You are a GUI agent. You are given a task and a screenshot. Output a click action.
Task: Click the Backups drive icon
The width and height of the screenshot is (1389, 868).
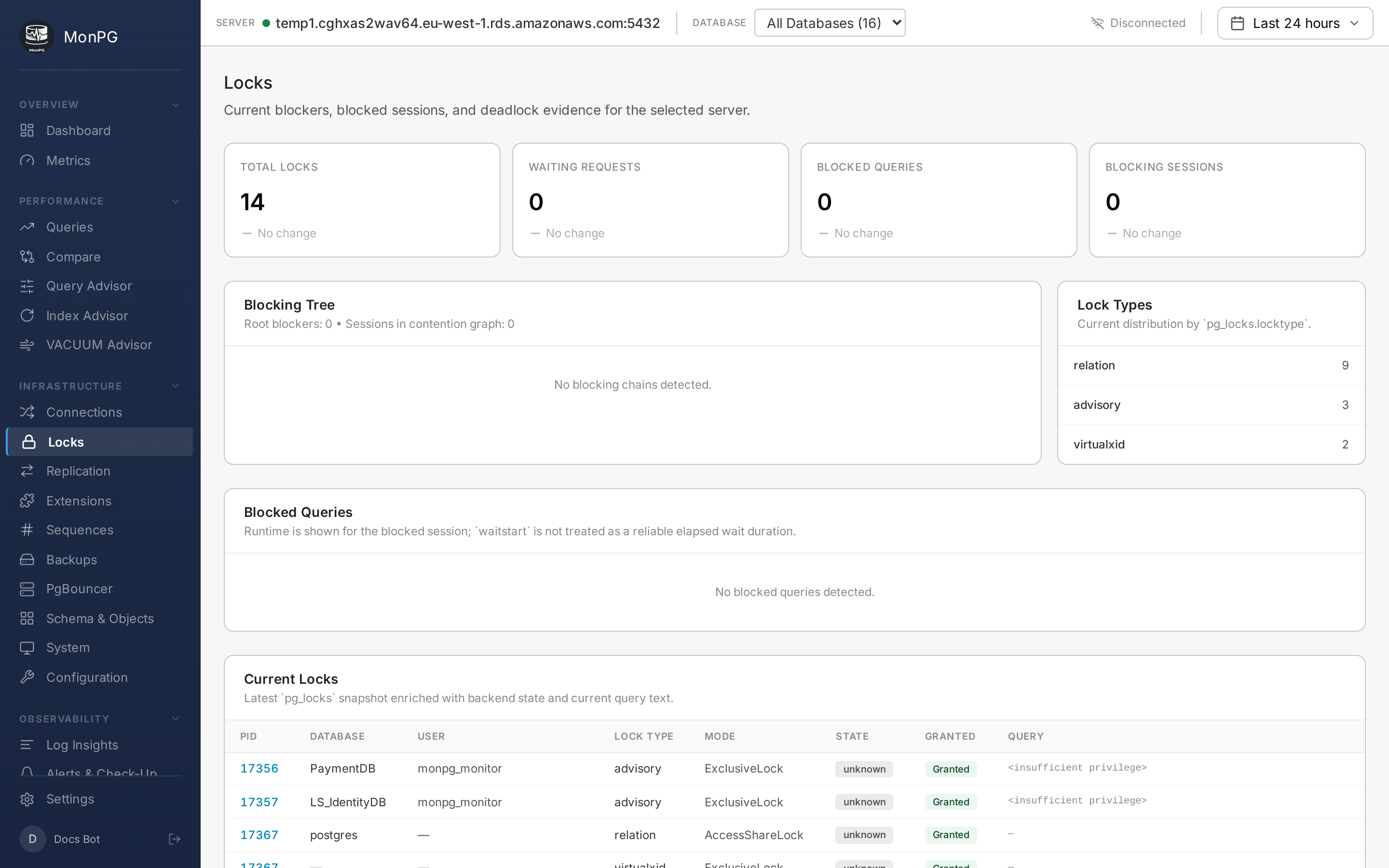(x=27, y=559)
